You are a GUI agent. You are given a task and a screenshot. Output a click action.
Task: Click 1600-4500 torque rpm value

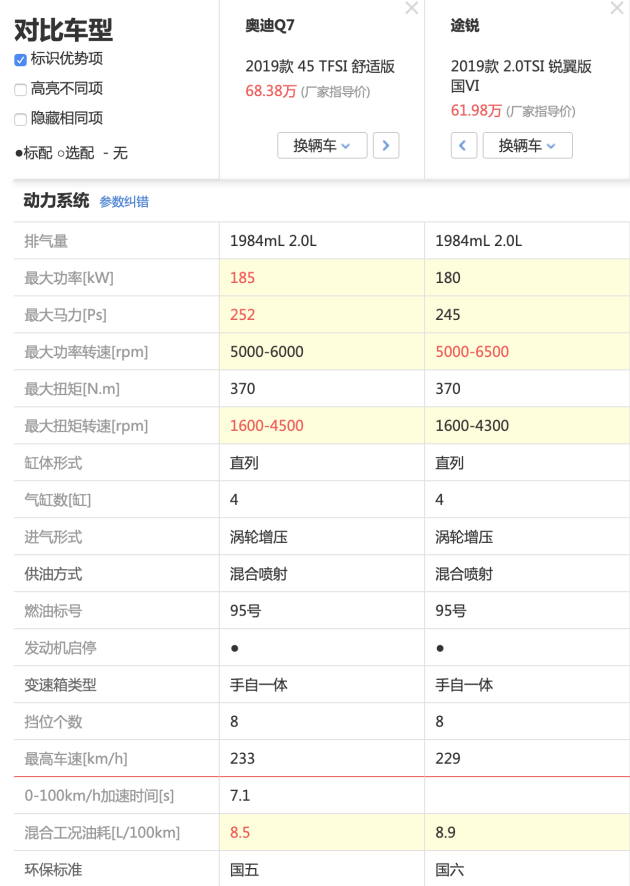pos(267,425)
